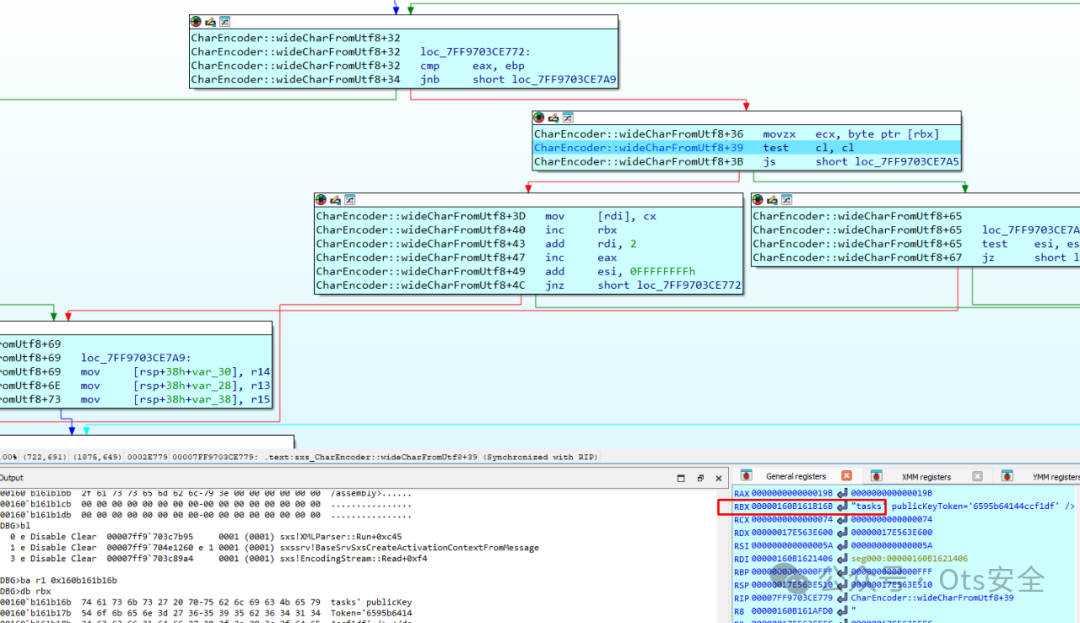Click the group-nodes icon on the test esi block
1080x623 pixels.
787,200
